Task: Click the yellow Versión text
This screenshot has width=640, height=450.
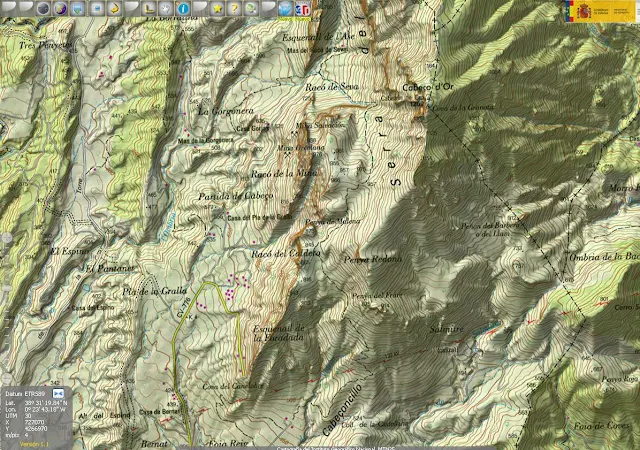Action: coord(34,444)
